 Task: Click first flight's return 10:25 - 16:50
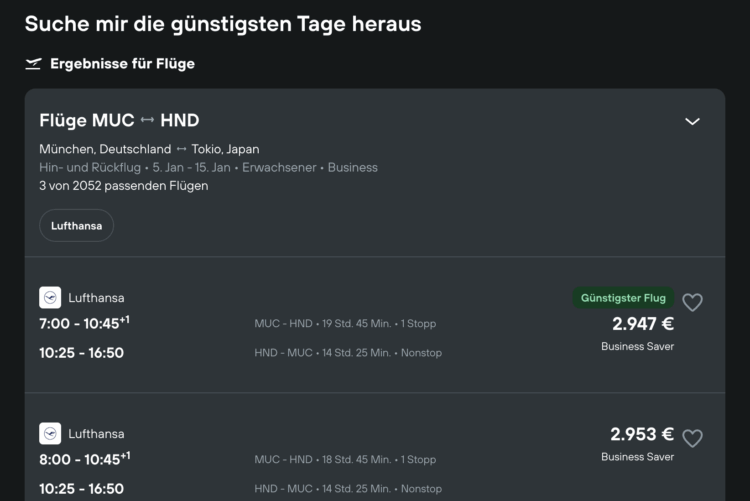[x=81, y=352]
